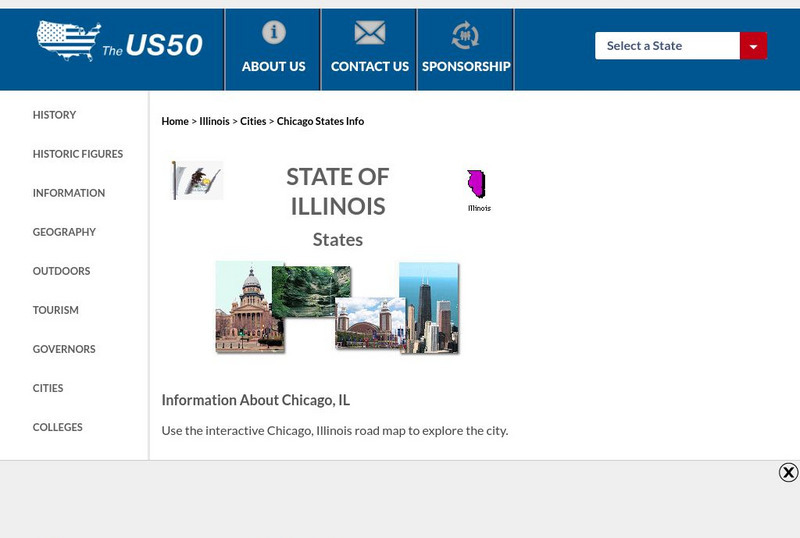The width and height of the screenshot is (800, 538).
Task: Go to Home in the breadcrumb
Action: coord(175,121)
